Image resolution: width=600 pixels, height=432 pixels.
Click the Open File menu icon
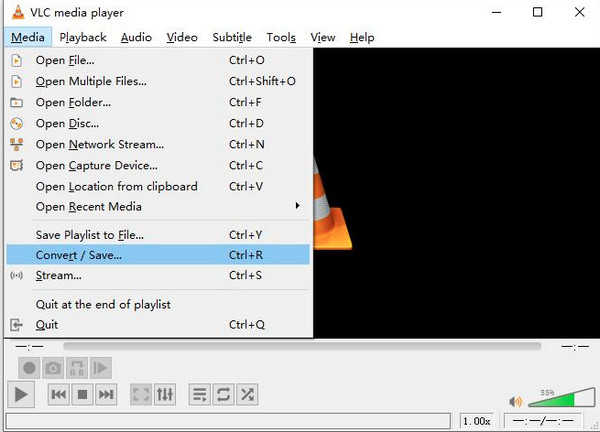[x=16, y=60]
